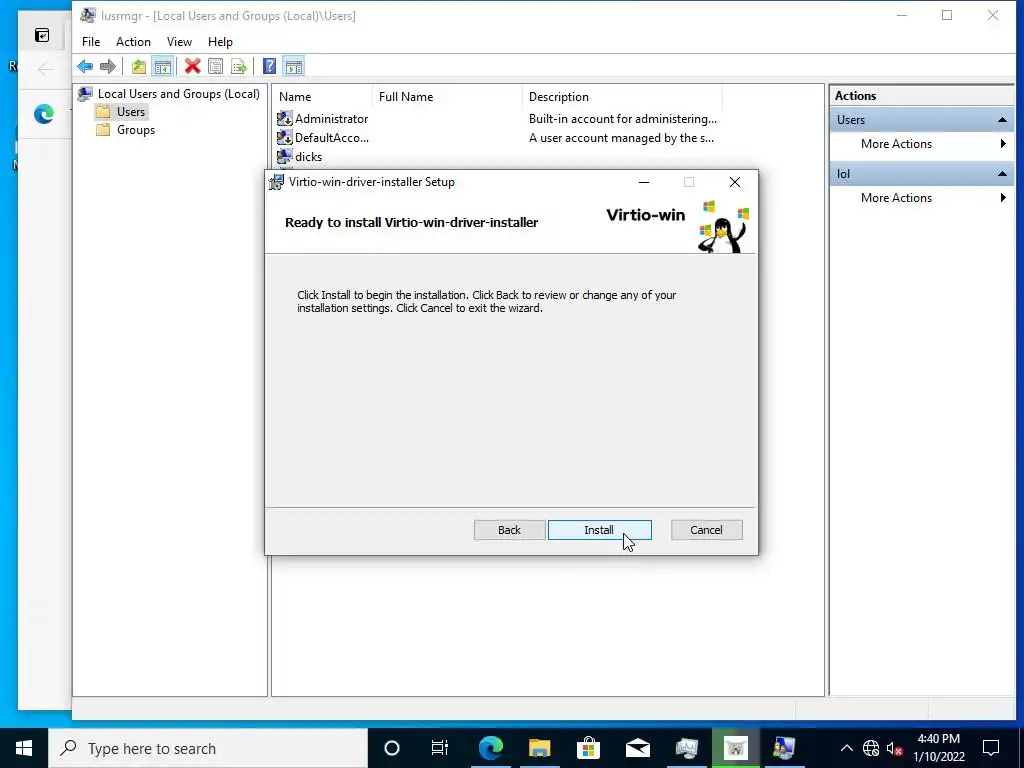Close the Virtio-win setup dialog
Screen dimensions: 1024x768
pos(735,182)
